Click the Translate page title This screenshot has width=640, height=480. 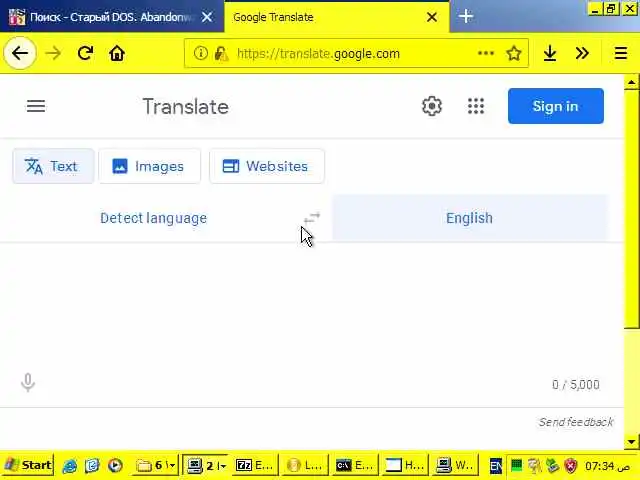tap(185, 107)
